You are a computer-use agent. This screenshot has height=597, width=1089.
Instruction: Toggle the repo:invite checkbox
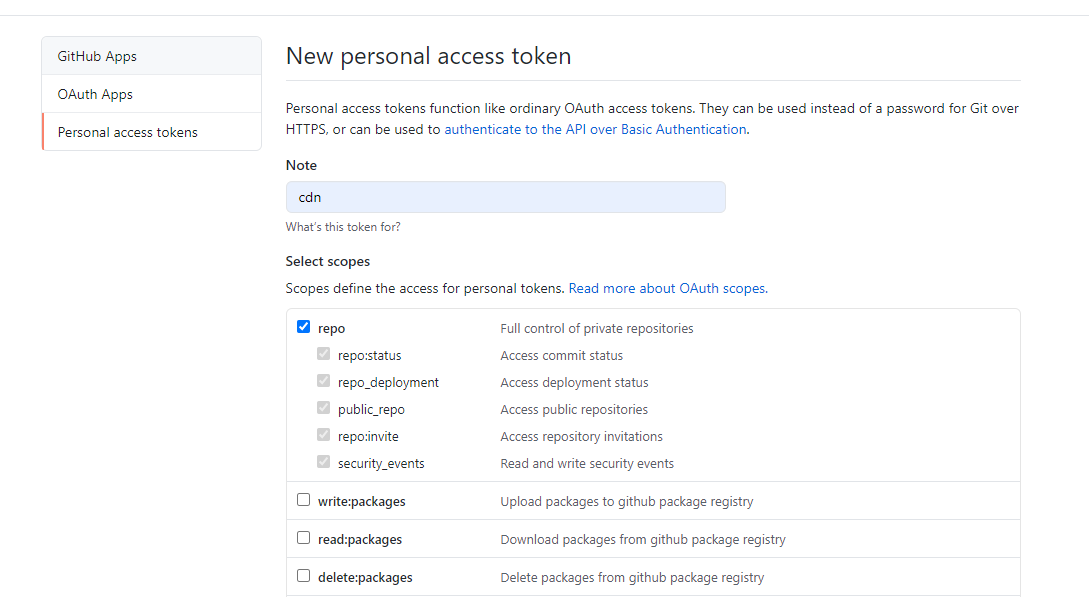coord(324,435)
